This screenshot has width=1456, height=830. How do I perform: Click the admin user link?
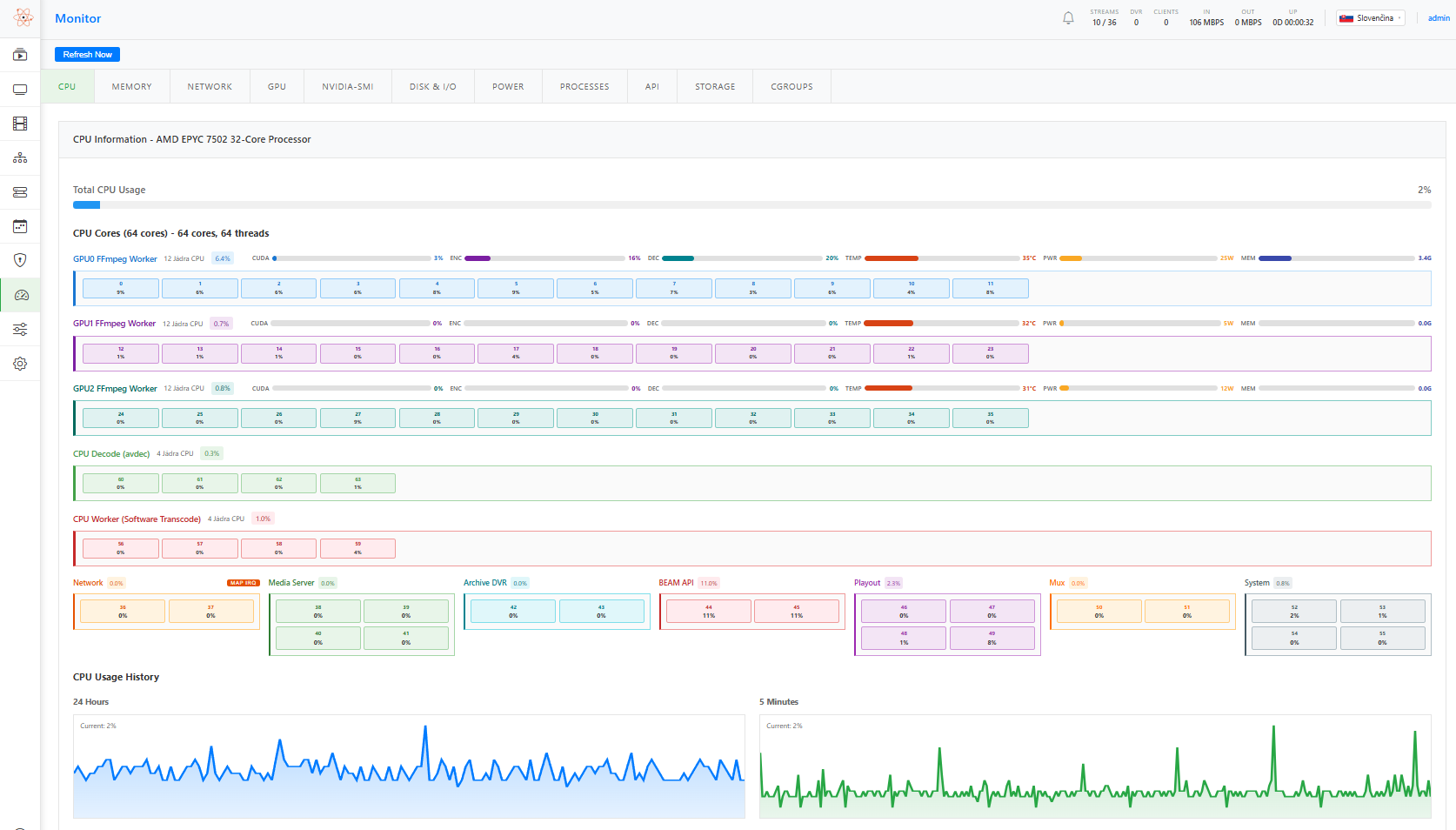click(1439, 18)
